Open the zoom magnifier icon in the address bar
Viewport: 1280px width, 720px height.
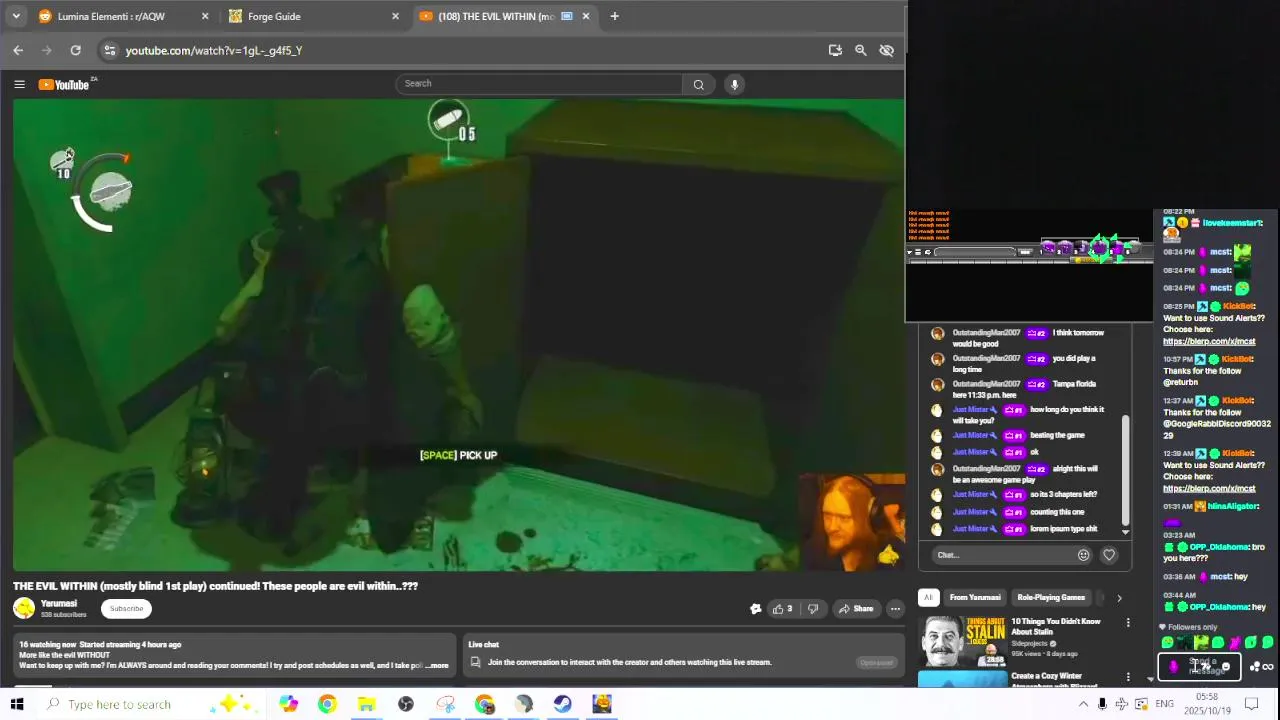(x=860, y=50)
